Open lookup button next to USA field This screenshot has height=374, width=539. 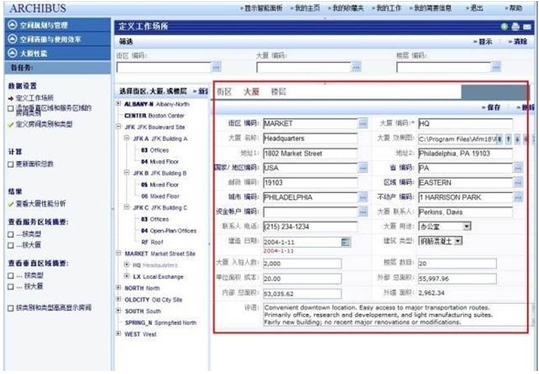[x=363, y=168]
